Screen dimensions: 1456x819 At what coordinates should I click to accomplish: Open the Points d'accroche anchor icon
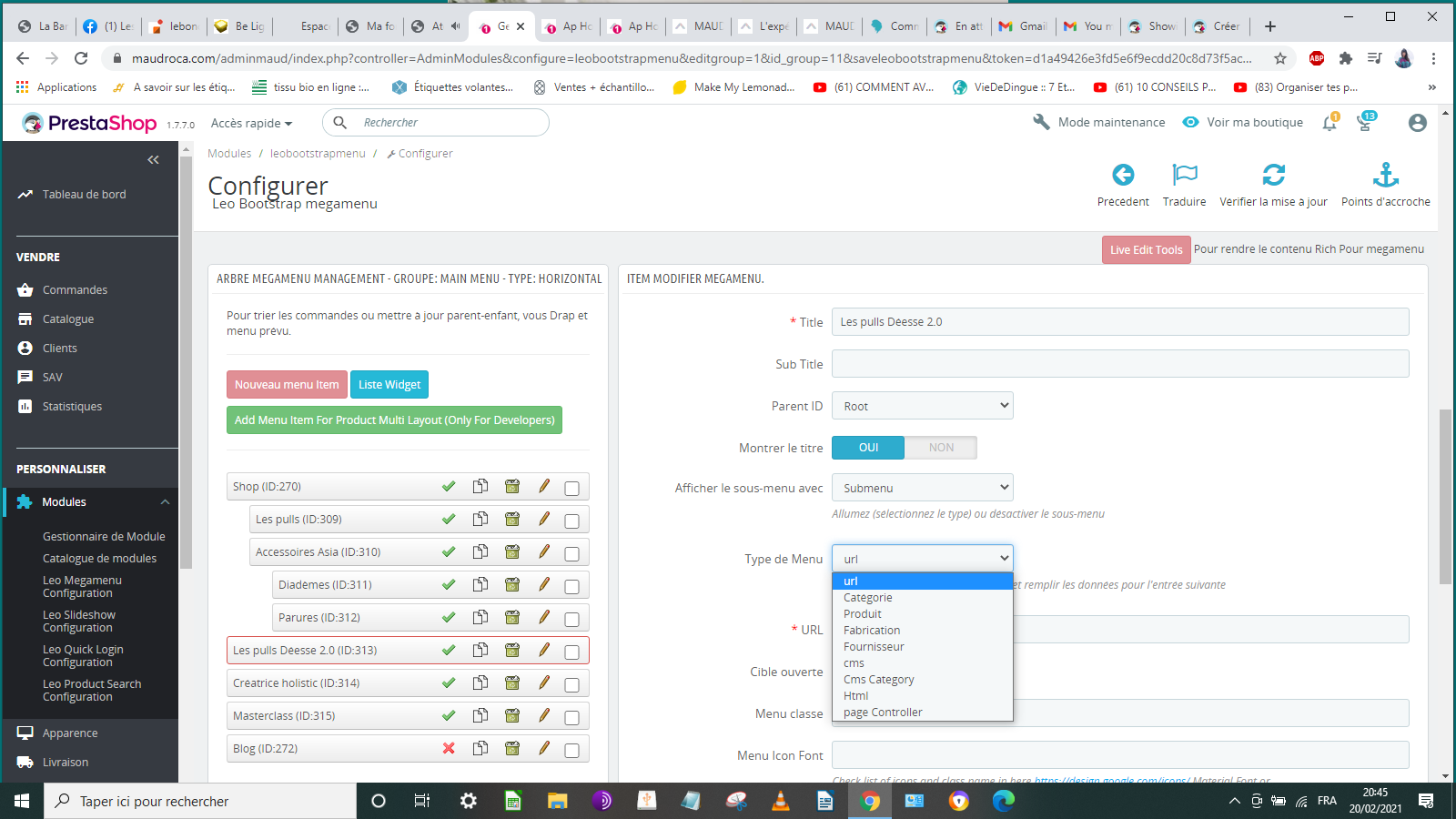tap(1385, 175)
